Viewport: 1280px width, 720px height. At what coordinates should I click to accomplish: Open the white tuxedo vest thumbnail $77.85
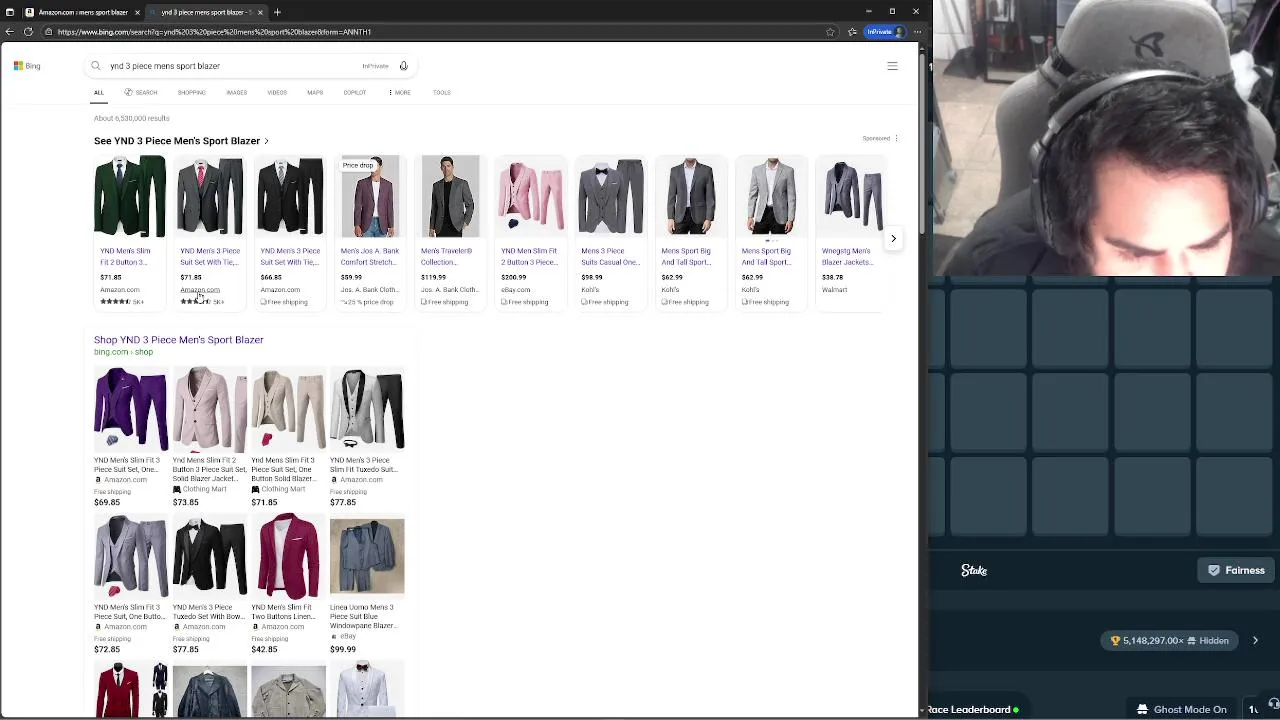[x=367, y=410]
